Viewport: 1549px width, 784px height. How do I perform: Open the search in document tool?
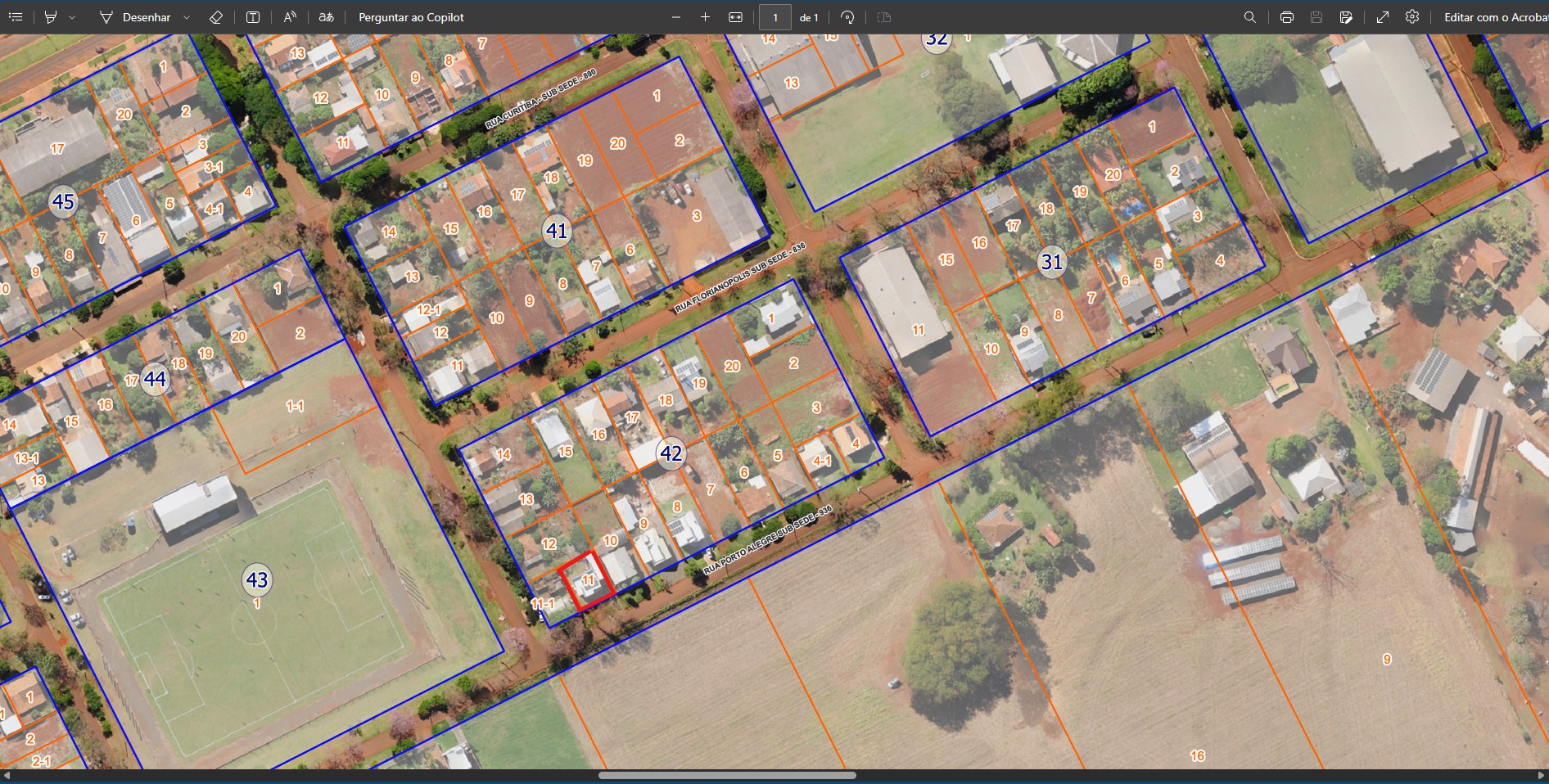1249,17
